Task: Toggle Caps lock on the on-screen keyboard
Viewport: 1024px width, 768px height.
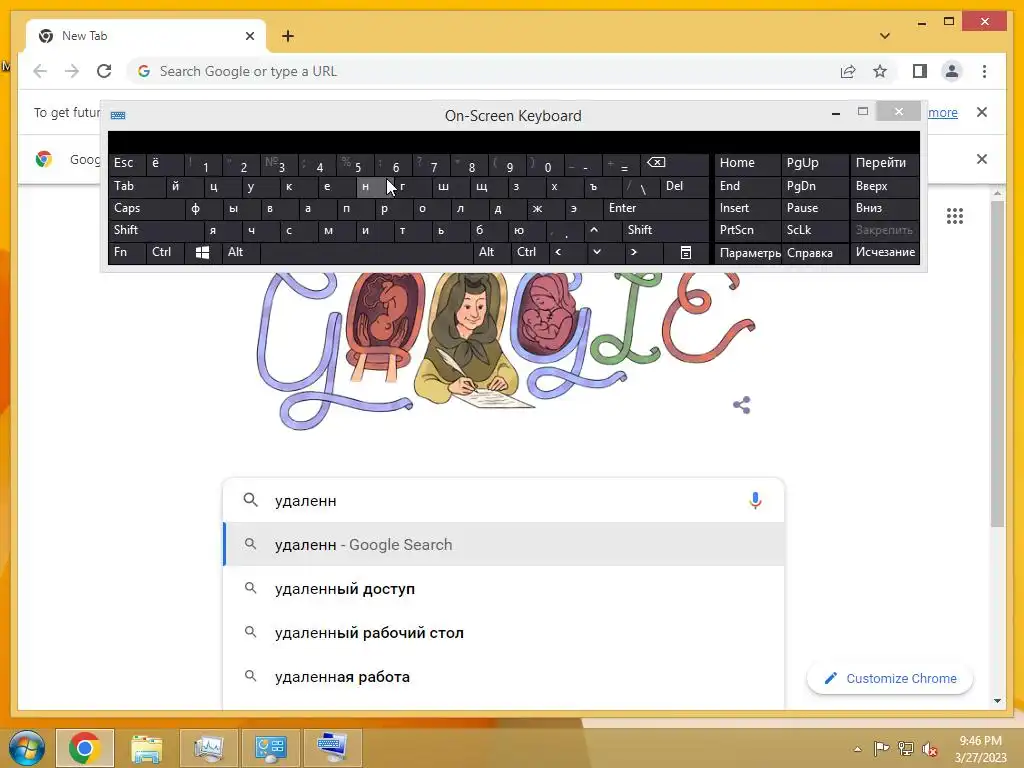Action: (x=146, y=208)
